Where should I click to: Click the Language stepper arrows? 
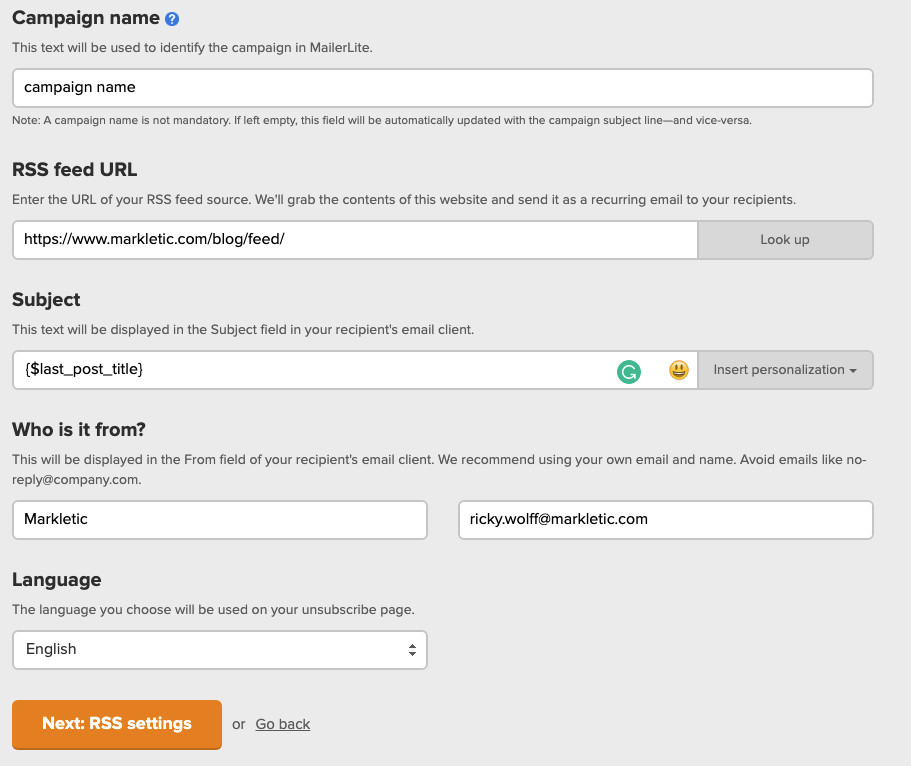pyautogui.click(x=412, y=650)
